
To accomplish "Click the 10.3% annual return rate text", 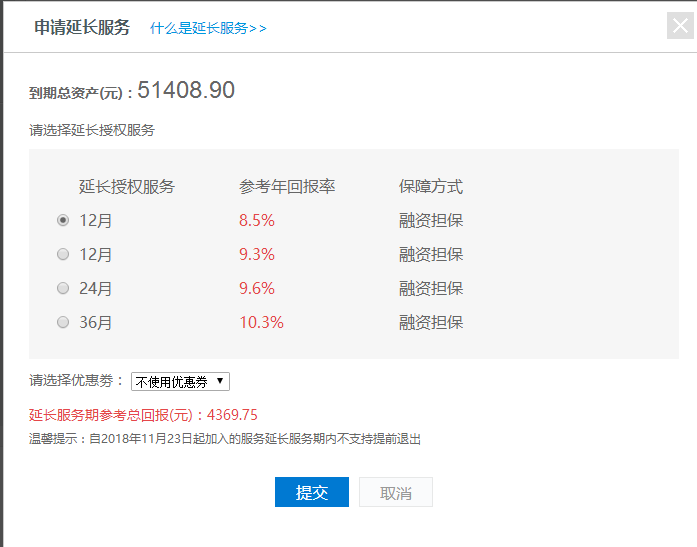I will (261, 322).
